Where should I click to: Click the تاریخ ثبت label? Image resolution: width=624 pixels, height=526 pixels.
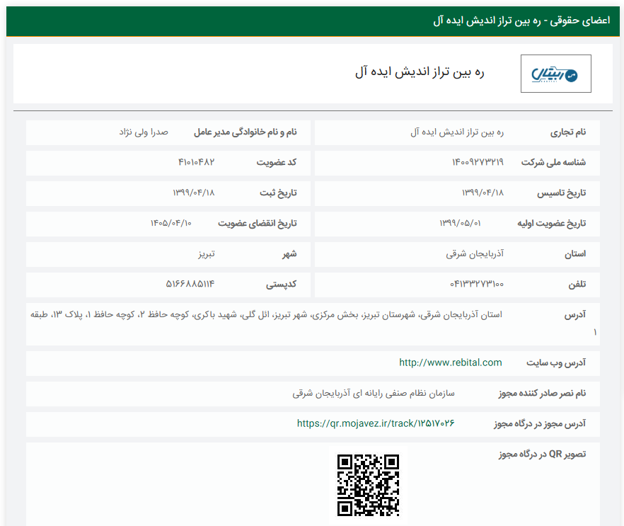coord(278,193)
